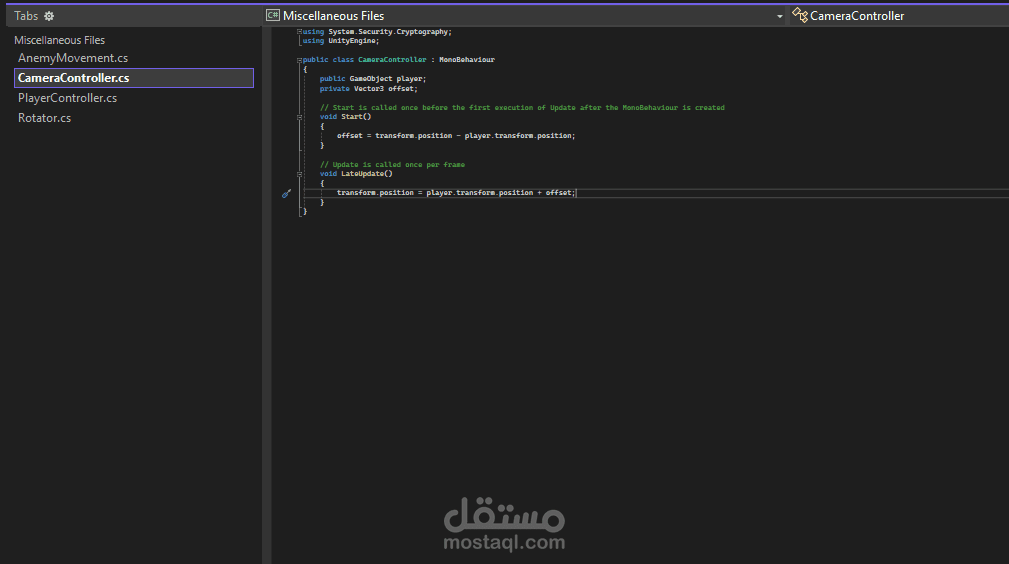The width and height of the screenshot is (1009, 564).
Task: Click the 'Update is called once per frame' comment
Action: click(392, 165)
